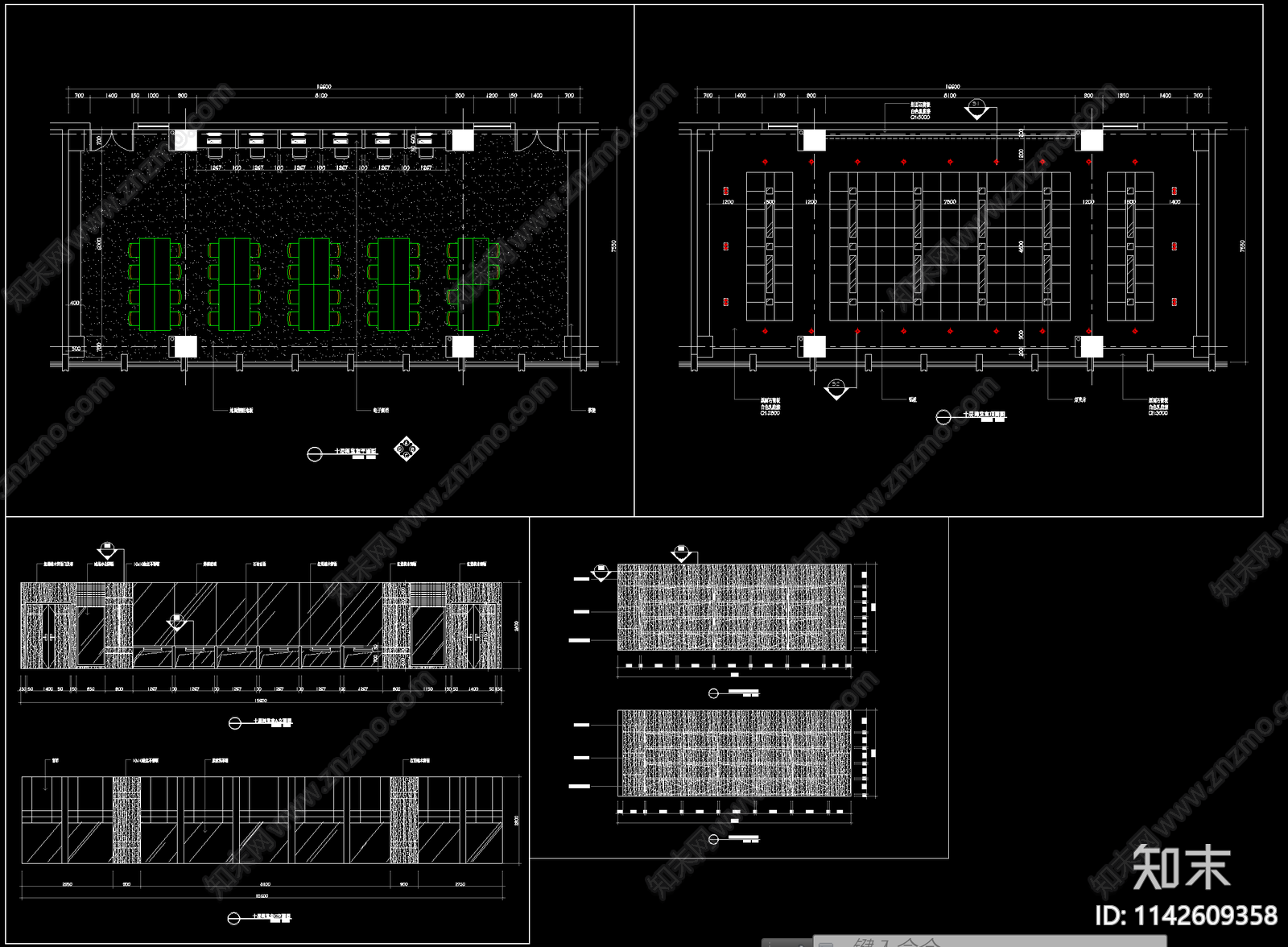This screenshot has width=1288, height=947.
Task: Click the lower glass elevation title circle marker
Action: point(234,918)
